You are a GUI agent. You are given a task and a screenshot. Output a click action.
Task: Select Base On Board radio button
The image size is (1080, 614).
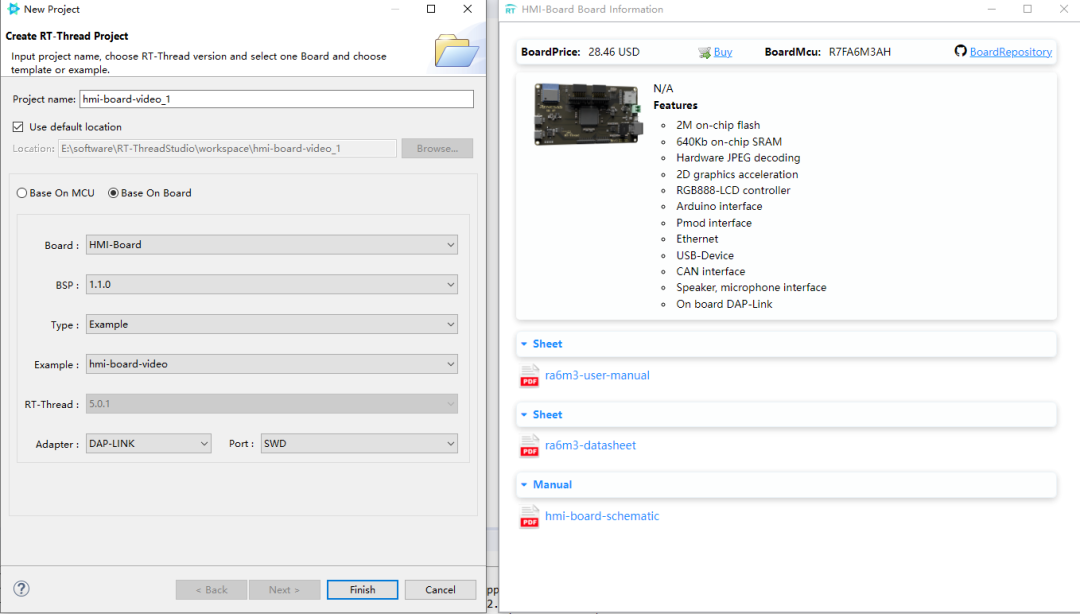click(113, 193)
